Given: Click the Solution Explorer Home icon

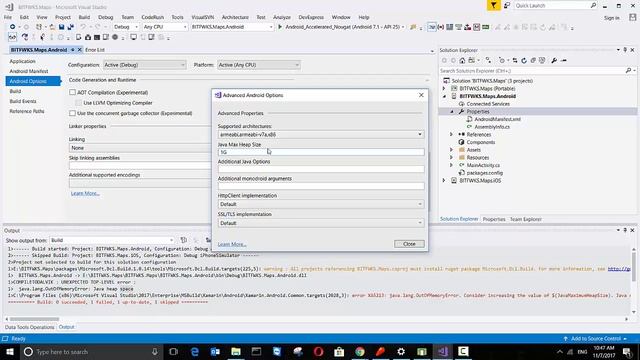Looking at the screenshot, I should (462, 60).
